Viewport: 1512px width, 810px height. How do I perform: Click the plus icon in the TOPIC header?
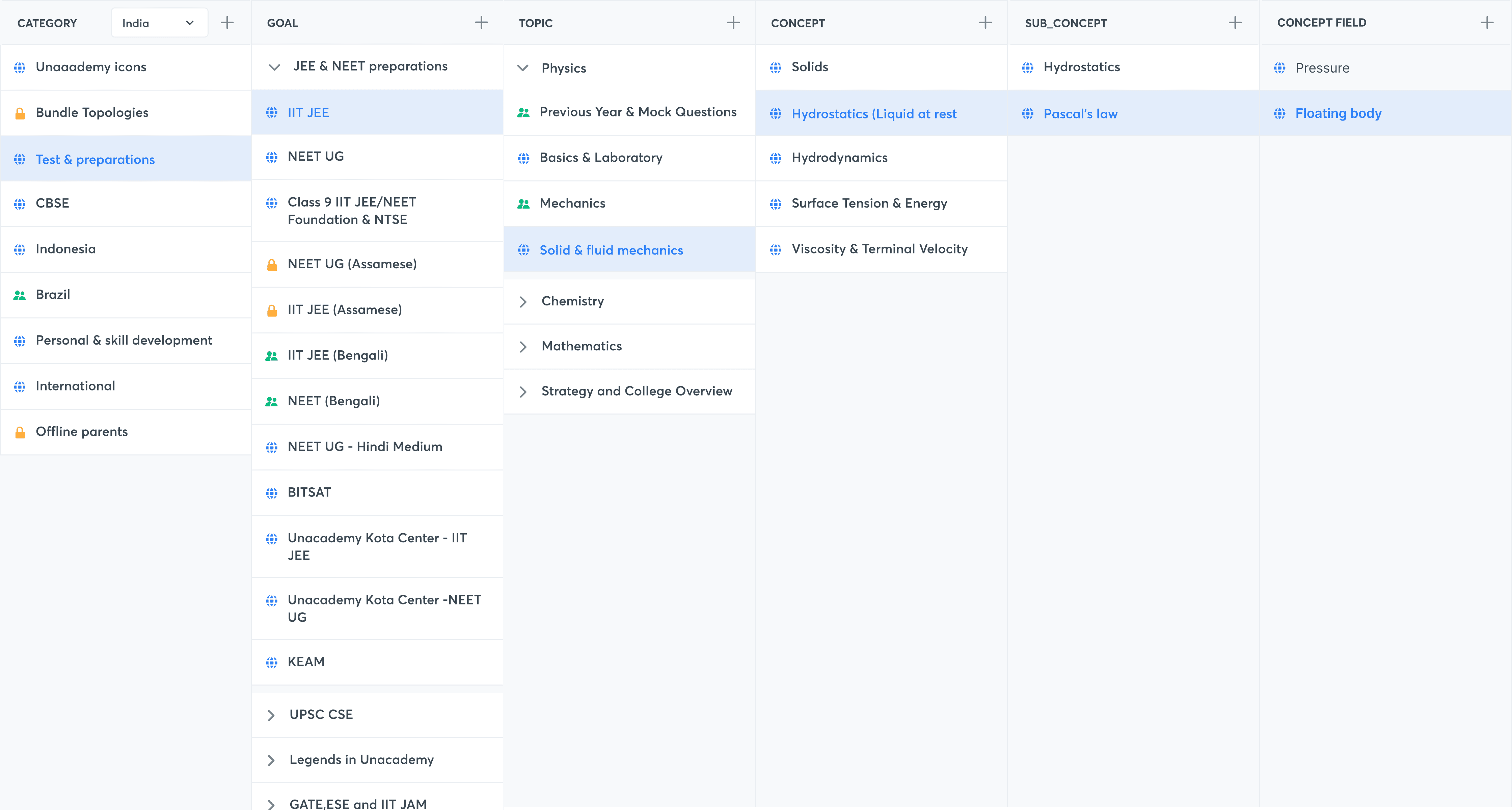pos(733,23)
